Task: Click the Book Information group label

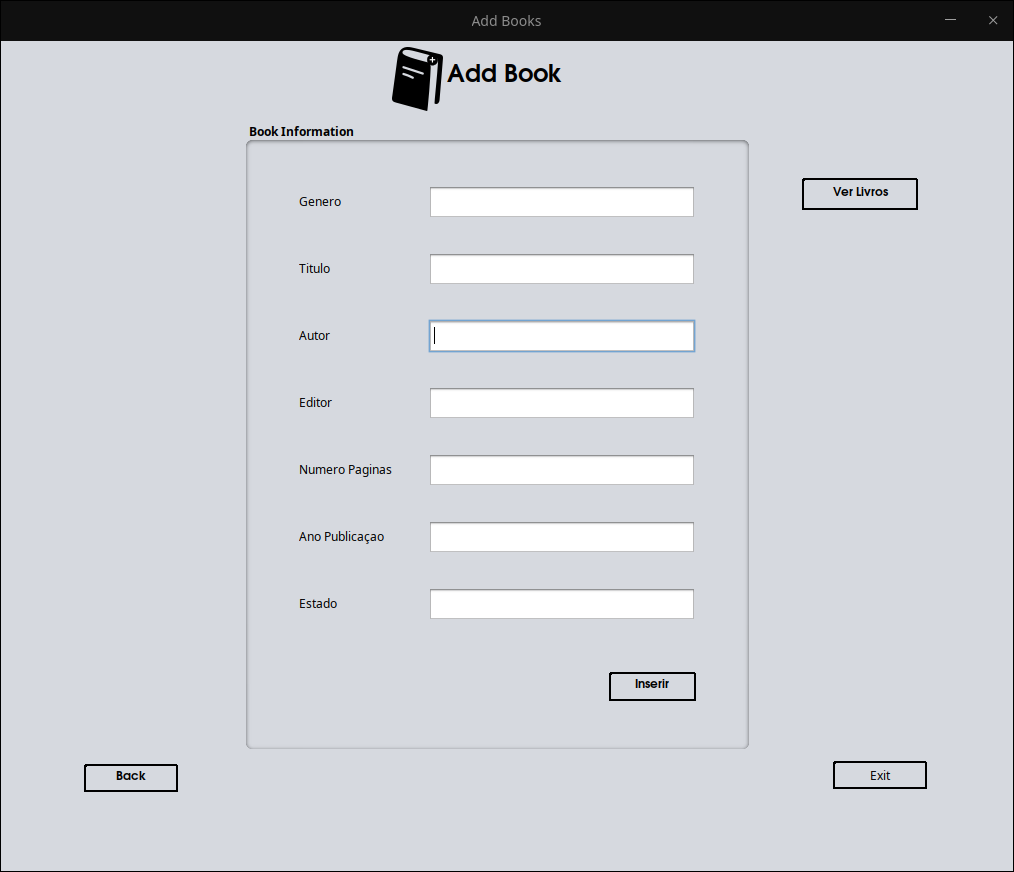Action: pyautogui.click(x=301, y=132)
